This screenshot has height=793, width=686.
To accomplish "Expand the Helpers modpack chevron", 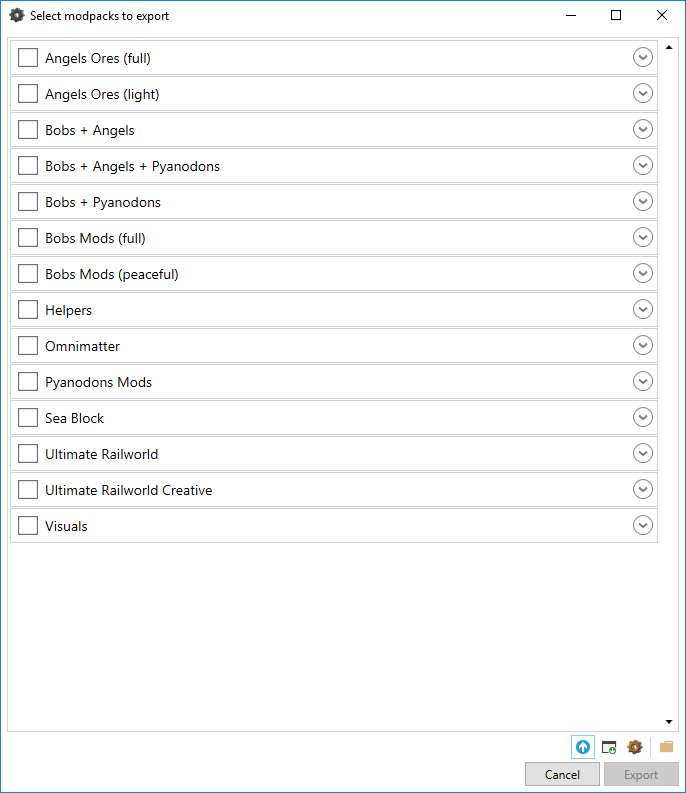I will (x=642, y=309).
